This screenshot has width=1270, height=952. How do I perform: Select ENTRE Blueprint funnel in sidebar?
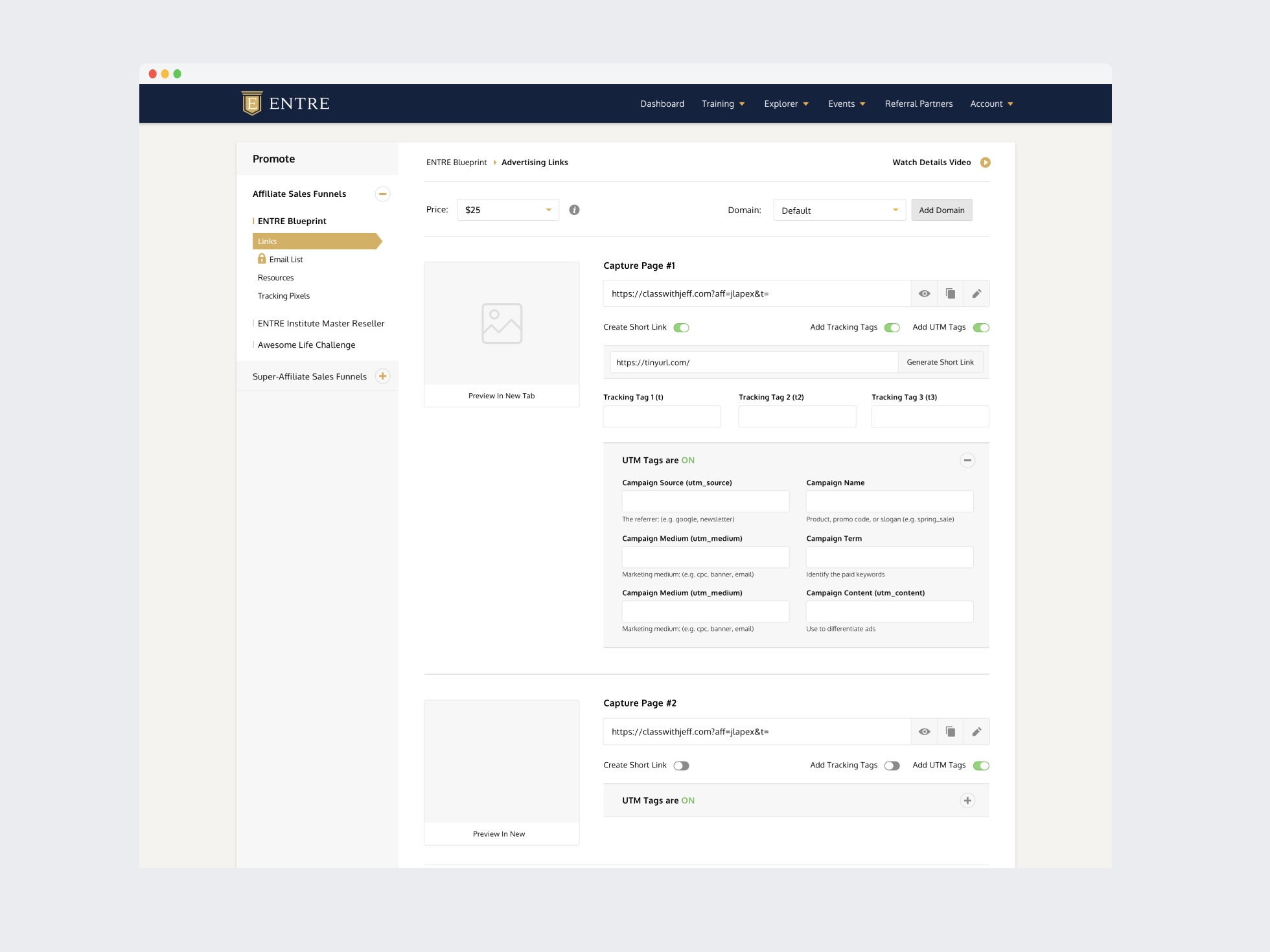tap(292, 221)
